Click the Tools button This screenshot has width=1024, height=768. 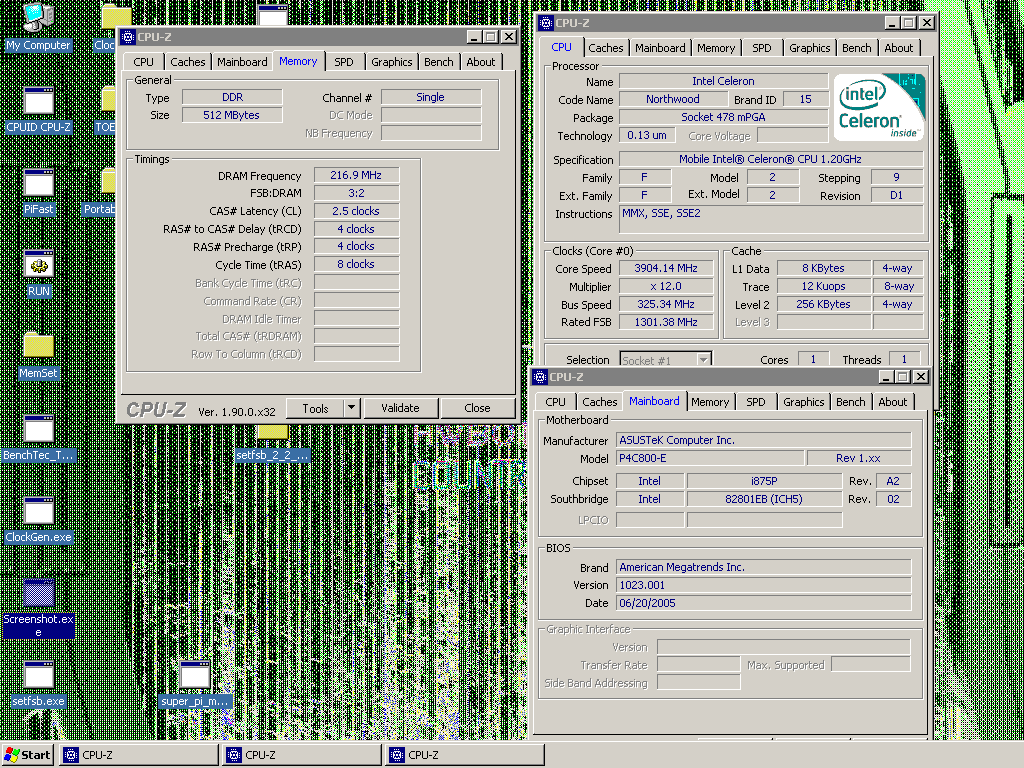click(315, 408)
